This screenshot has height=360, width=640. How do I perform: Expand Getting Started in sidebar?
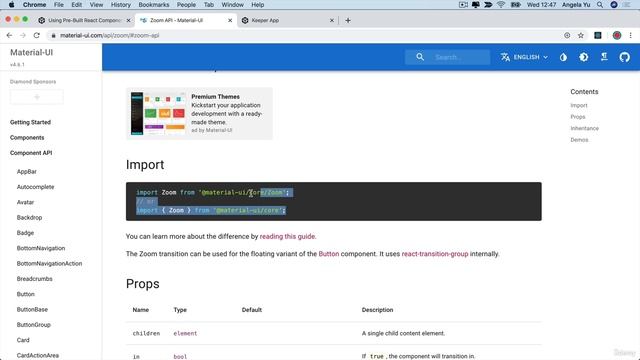[x=30, y=122]
